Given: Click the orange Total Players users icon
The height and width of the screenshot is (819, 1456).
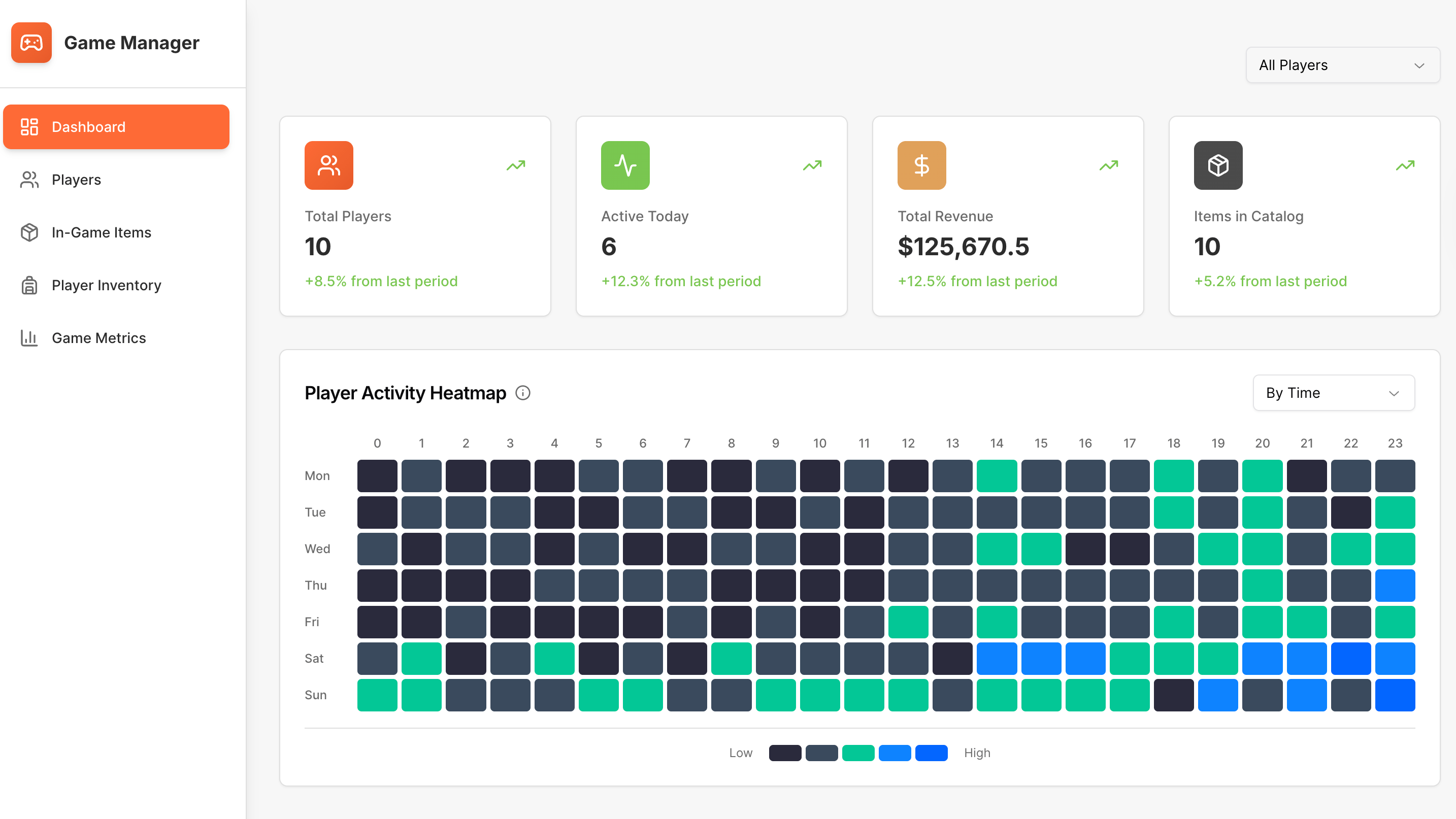Looking at the screenshot, I should (328, 165).
